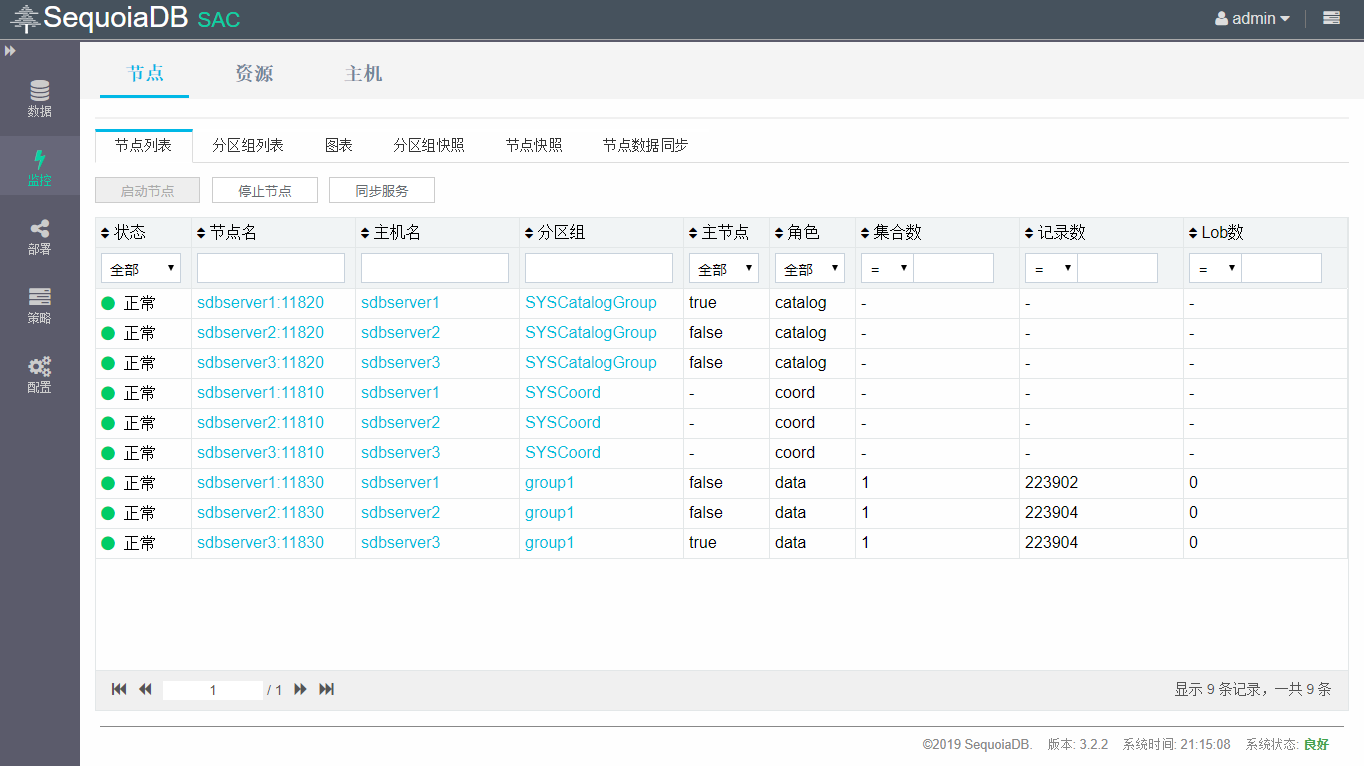
Task: Open the Lob数 comparison operator dropdown
Action: [x=1215, y=268]
